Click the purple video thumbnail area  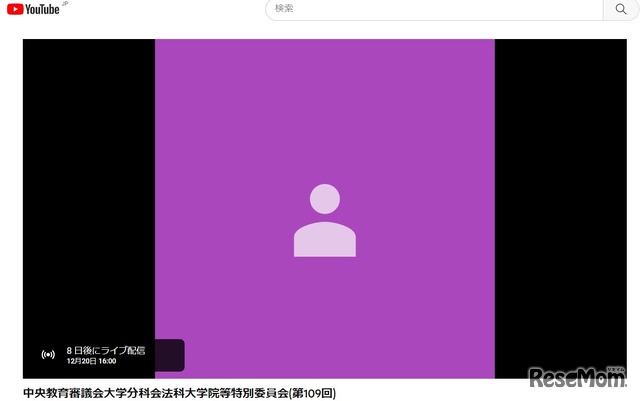[x=325, y=123]
